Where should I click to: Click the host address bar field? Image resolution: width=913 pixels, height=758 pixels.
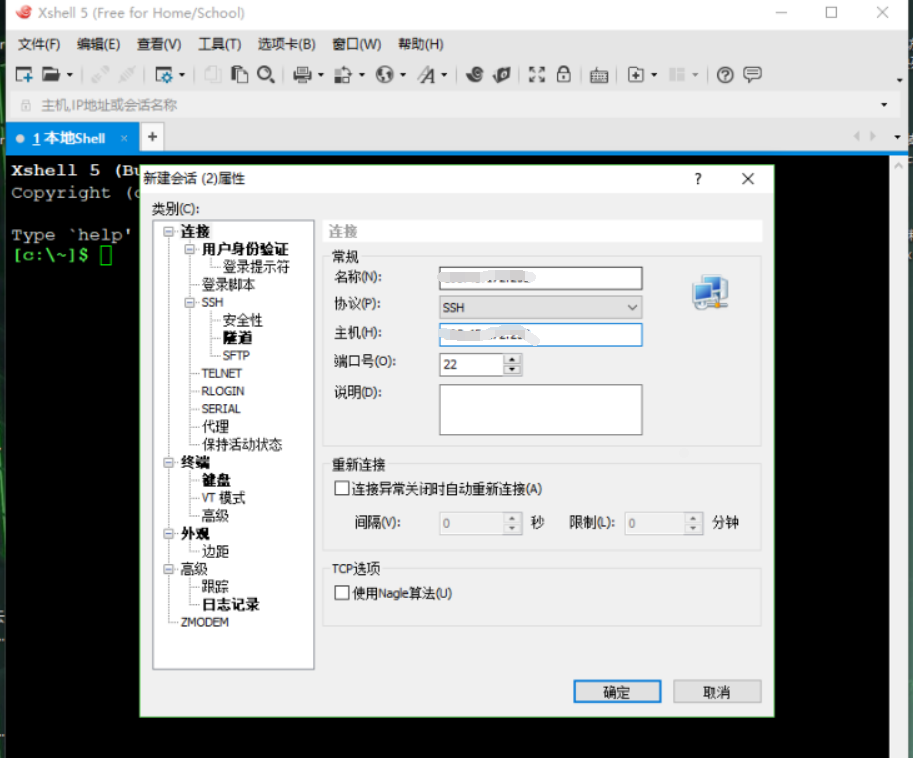(x=454, y=105)
